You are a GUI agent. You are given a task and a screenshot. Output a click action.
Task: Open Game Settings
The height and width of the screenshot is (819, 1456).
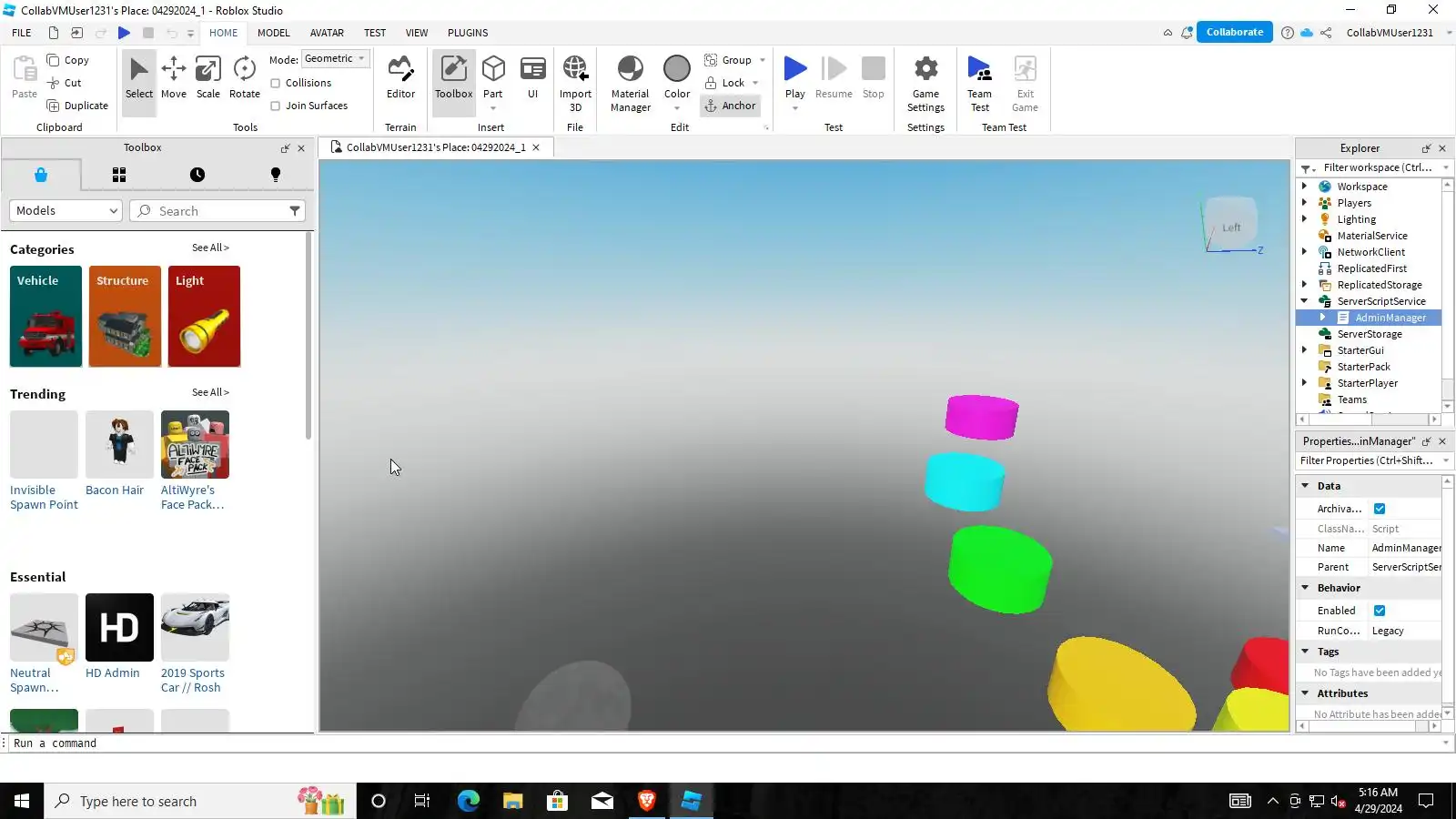[925, 84]
